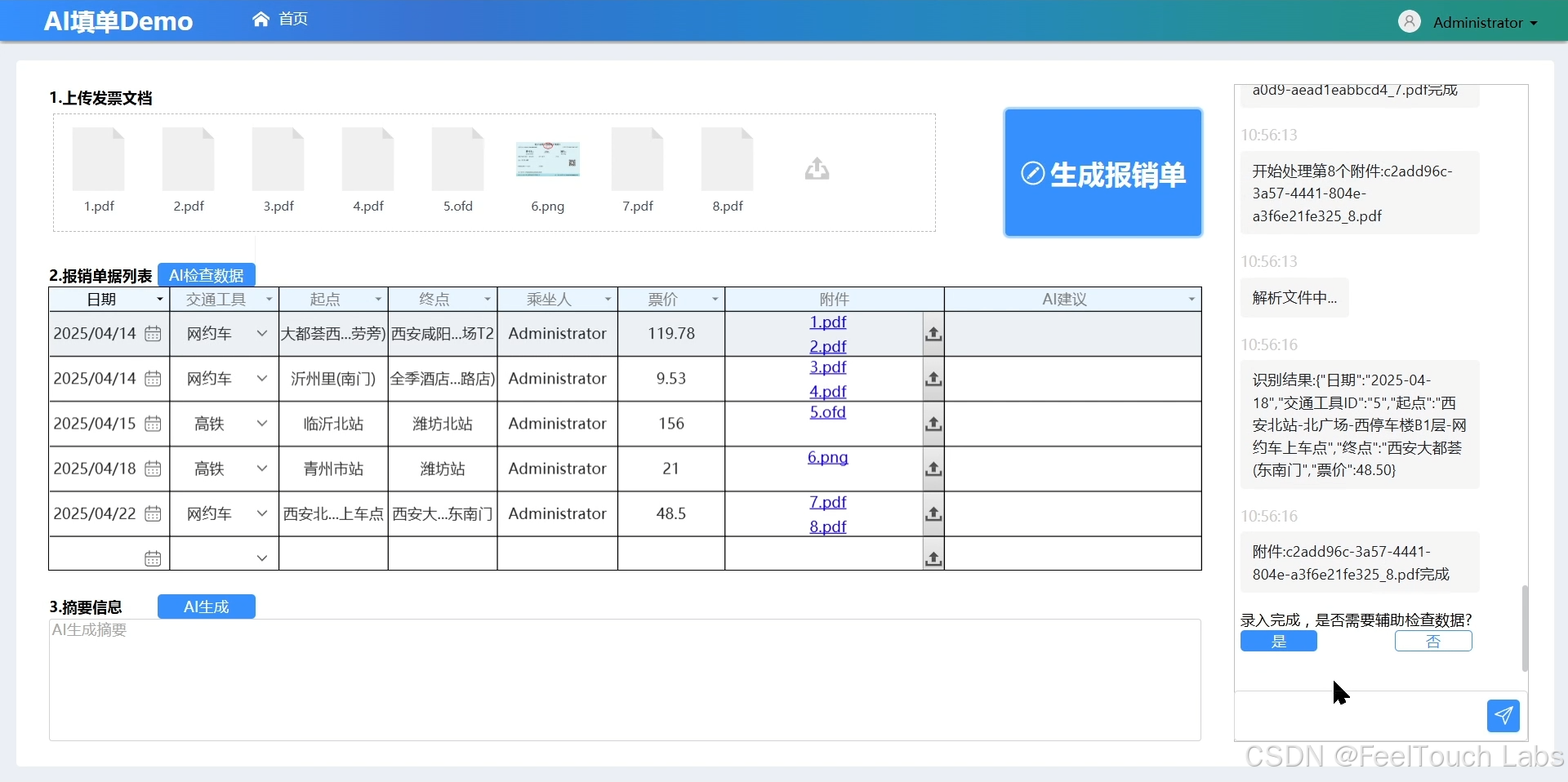
Task: Open the 8.pdf file icon in upload area
Action: point(728,159)
